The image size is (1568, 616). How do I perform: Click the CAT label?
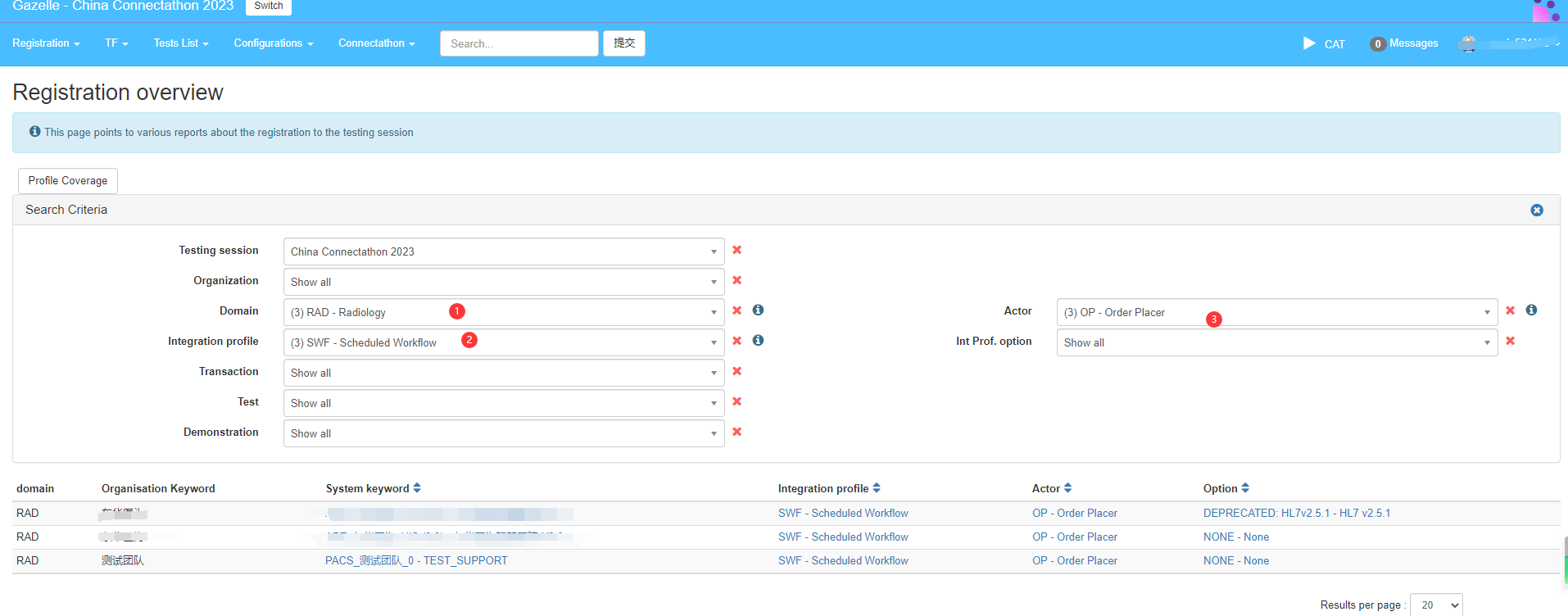coord(1335,44)
